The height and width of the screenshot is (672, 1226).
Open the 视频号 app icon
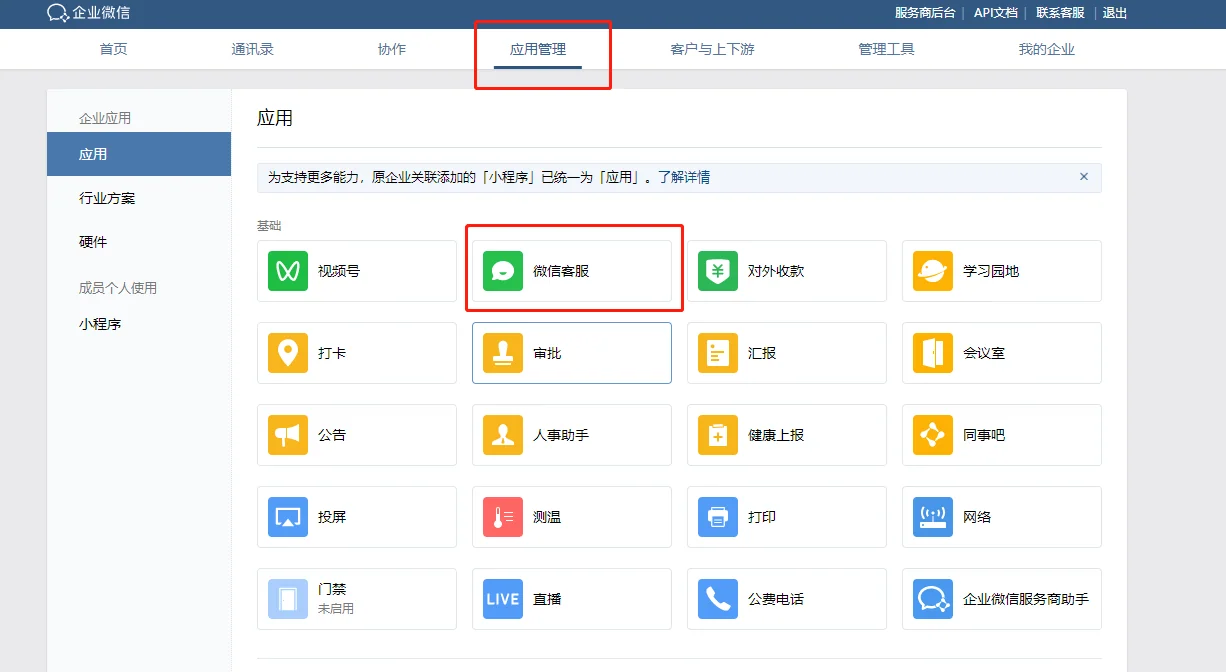coord(288,271)
